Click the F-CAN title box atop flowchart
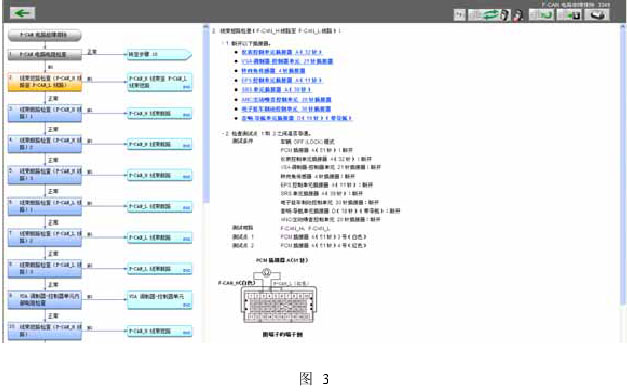This screenshot has height=392, width=627. pos(45,35)
